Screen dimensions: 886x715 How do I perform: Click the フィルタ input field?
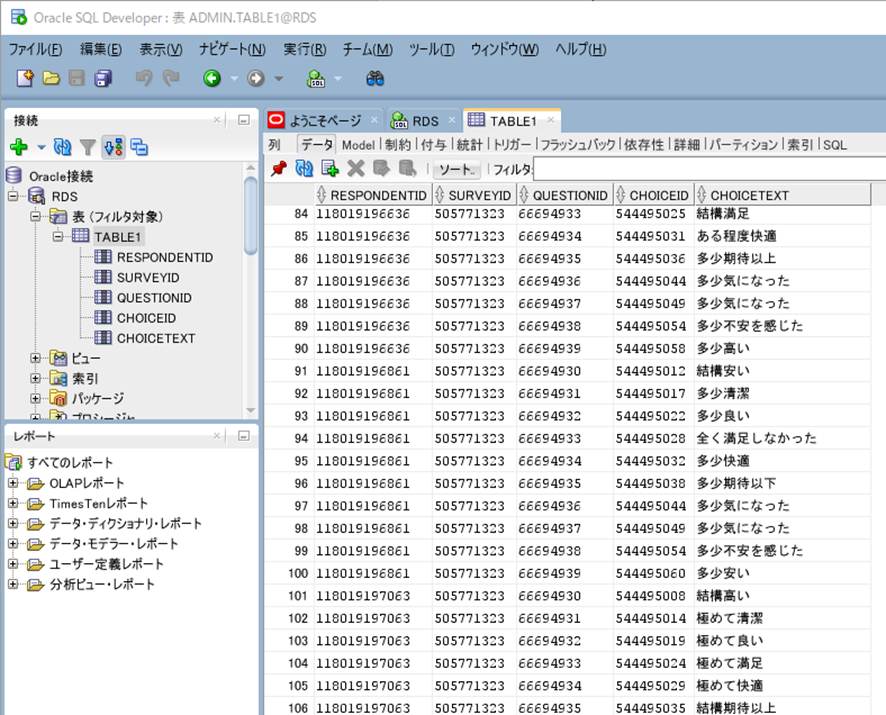(709, 169)
